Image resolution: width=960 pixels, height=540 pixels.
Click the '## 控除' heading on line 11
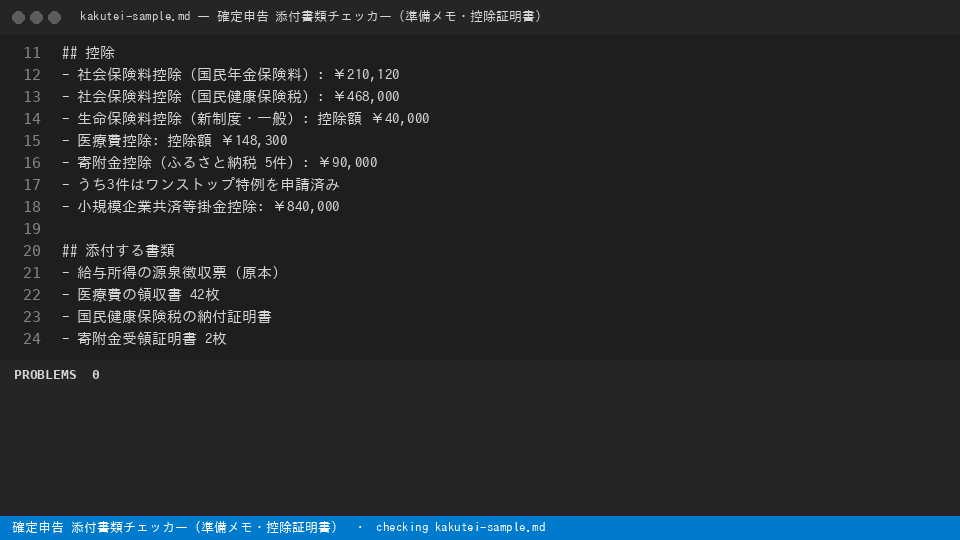pos(88,53)
